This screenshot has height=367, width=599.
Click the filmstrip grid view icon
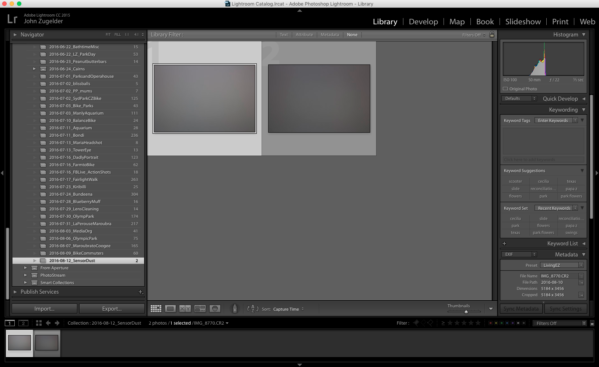pos(39,323)
